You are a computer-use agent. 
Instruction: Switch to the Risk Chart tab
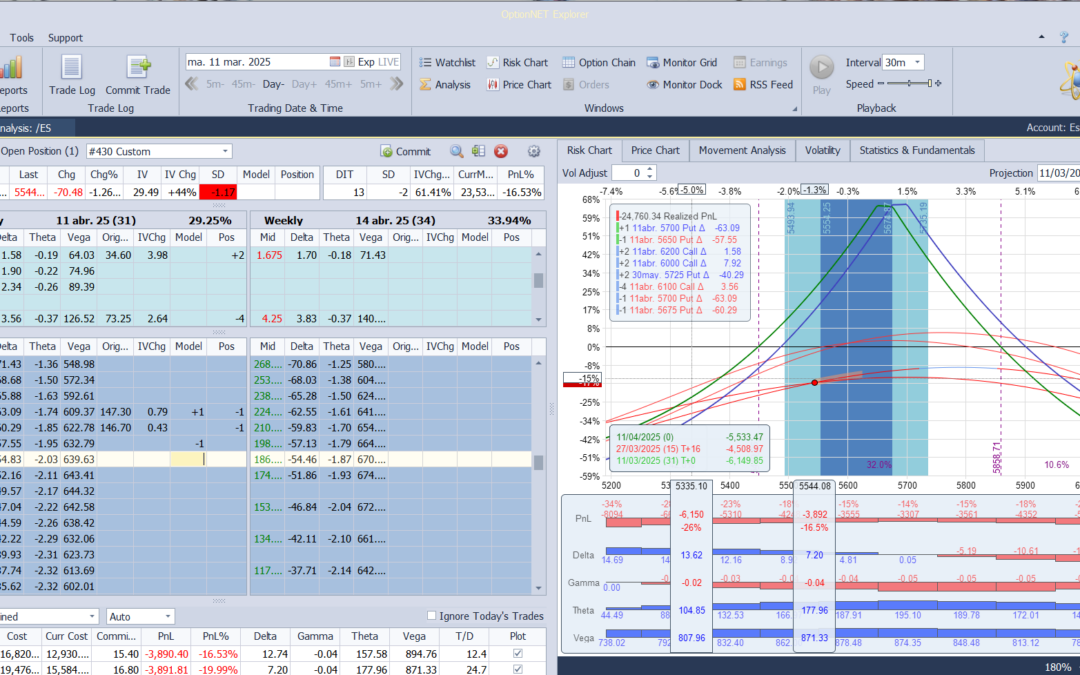point(590,150)
